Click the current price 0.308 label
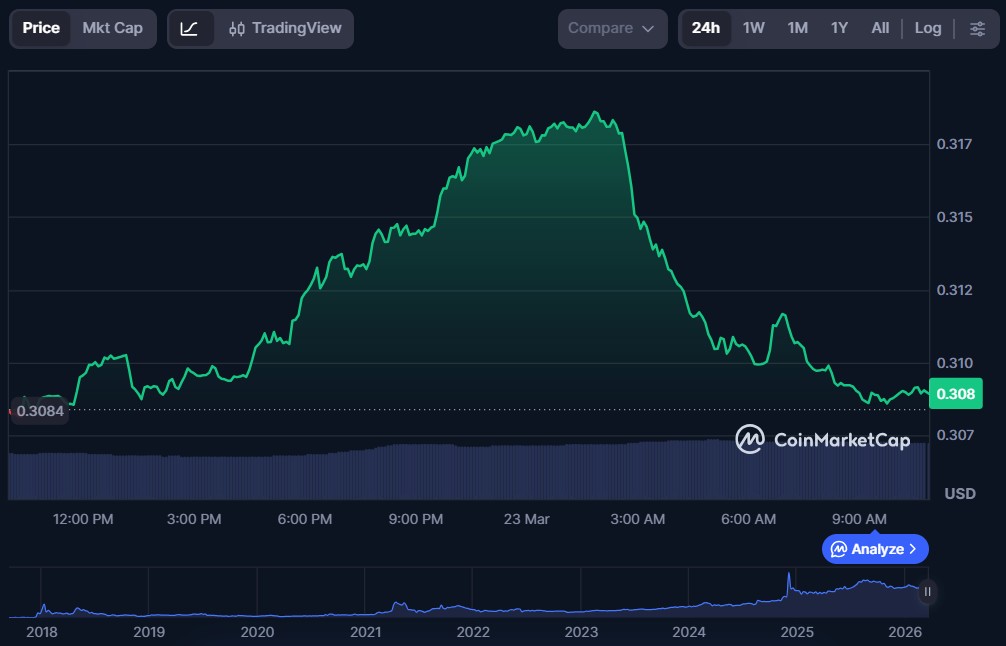Screen dimensions: 1006x646 click(955, 394)
